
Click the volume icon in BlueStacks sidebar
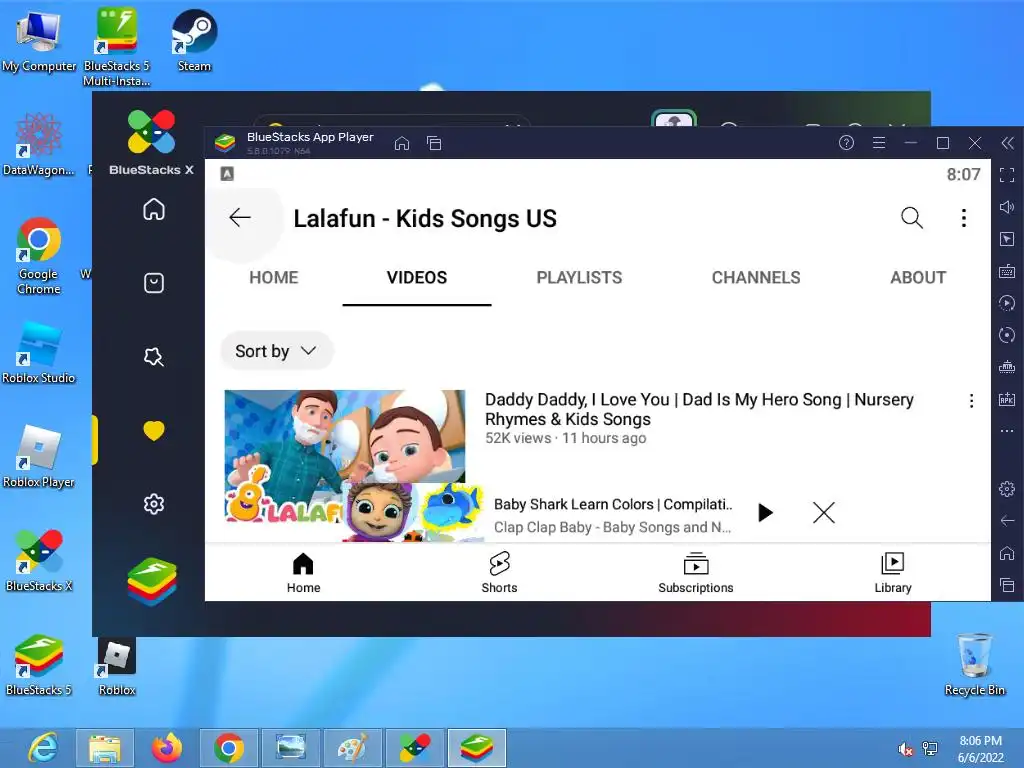[x=1007, y=207]
